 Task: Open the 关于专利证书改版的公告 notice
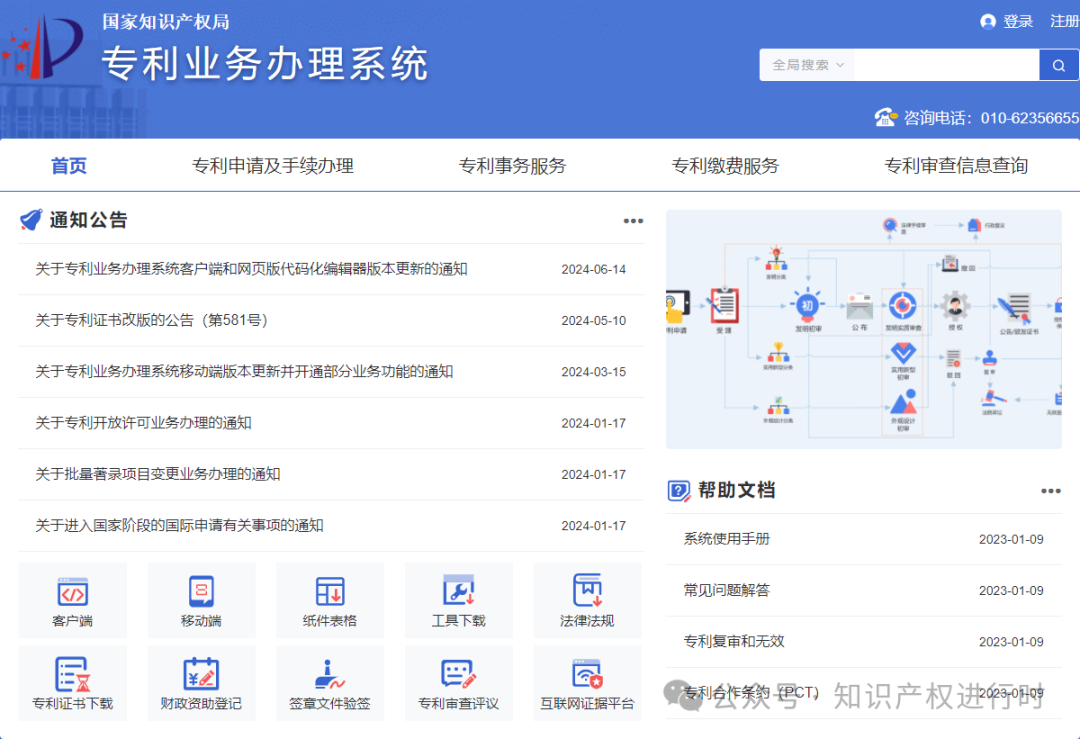coord(152,320)
